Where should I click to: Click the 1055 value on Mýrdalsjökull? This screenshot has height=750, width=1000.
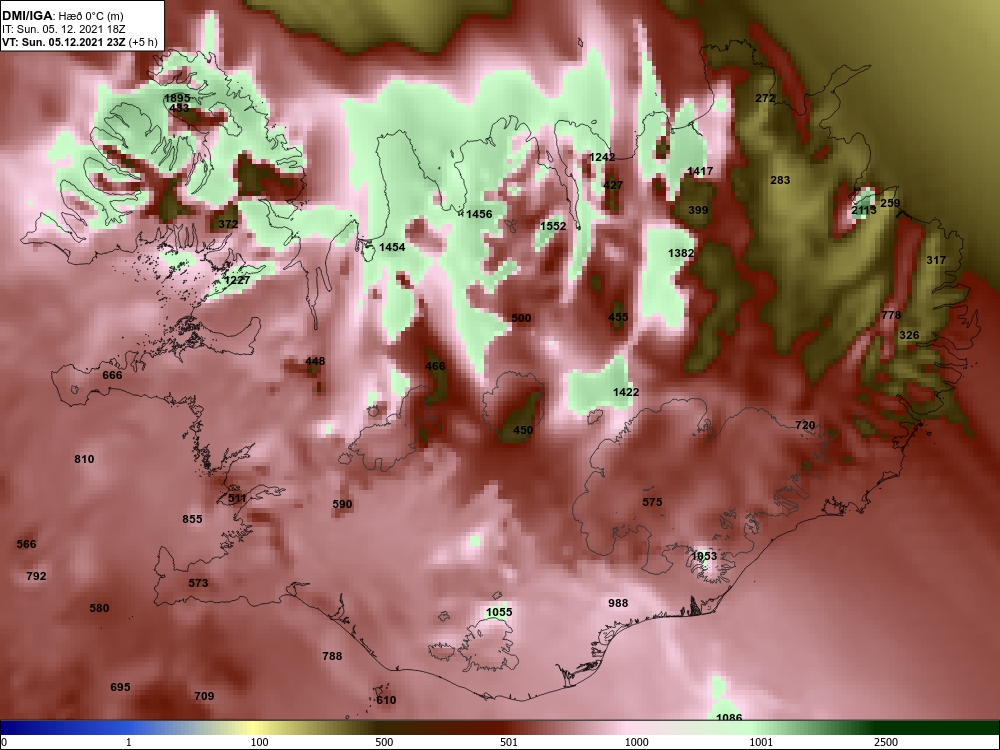click(x=499, y=612)
